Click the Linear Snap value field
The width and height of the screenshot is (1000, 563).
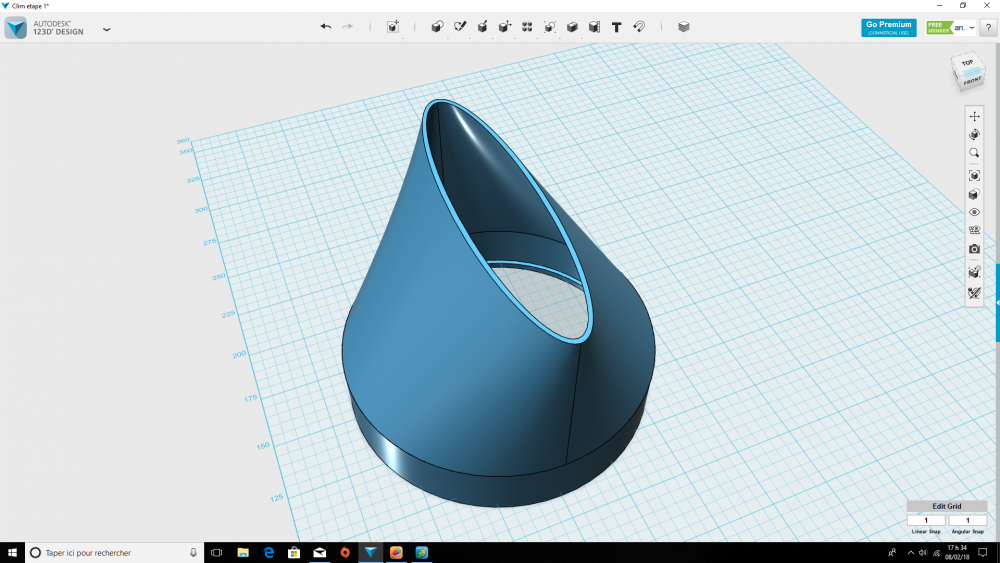pos(925,520)
